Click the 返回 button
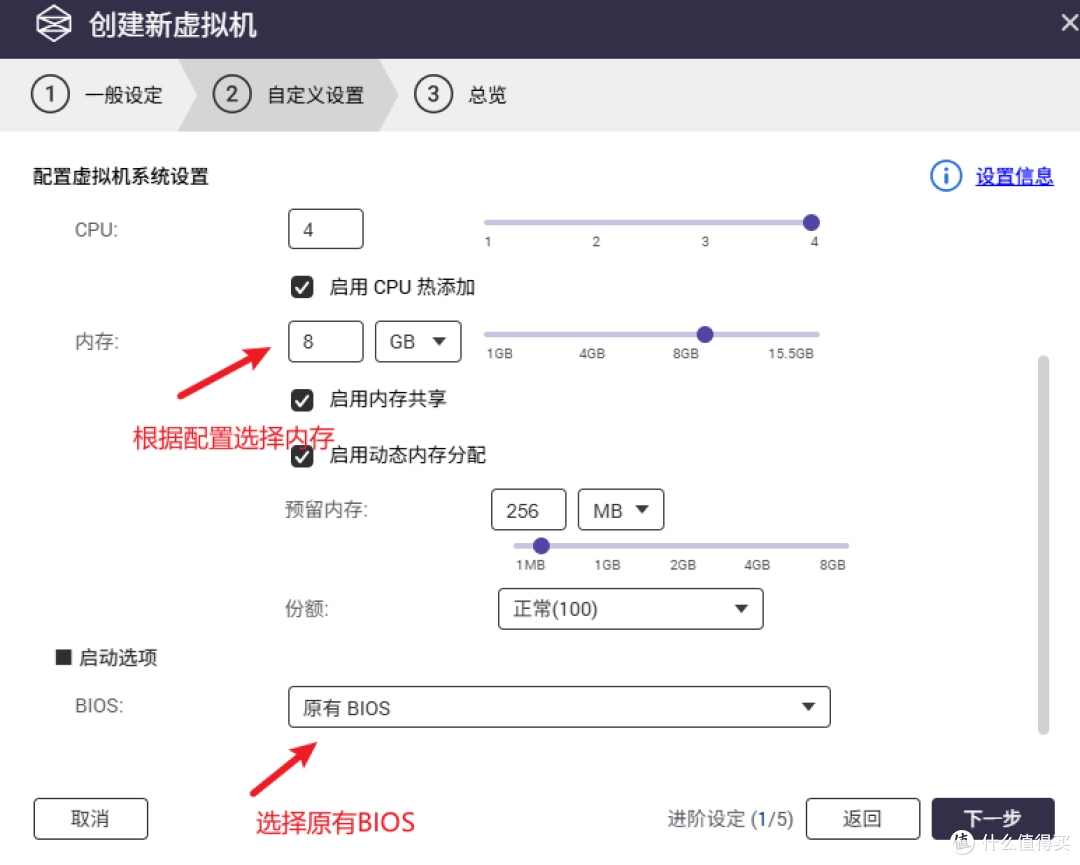 pos(862,819)
